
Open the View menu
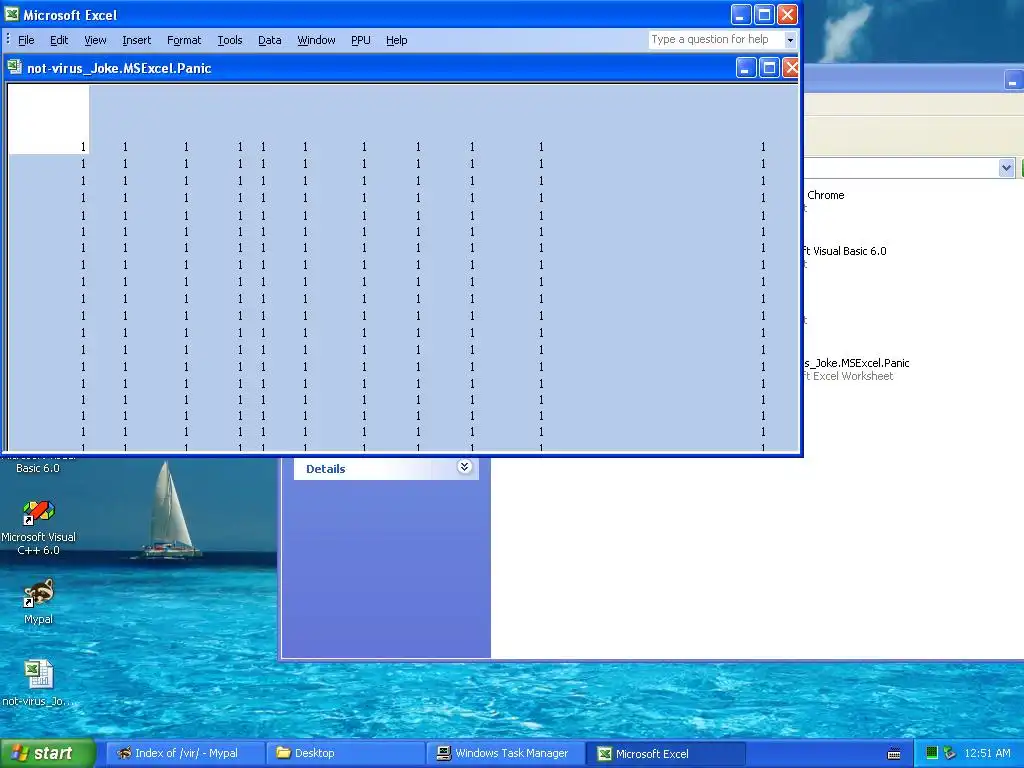click(95, 40)
